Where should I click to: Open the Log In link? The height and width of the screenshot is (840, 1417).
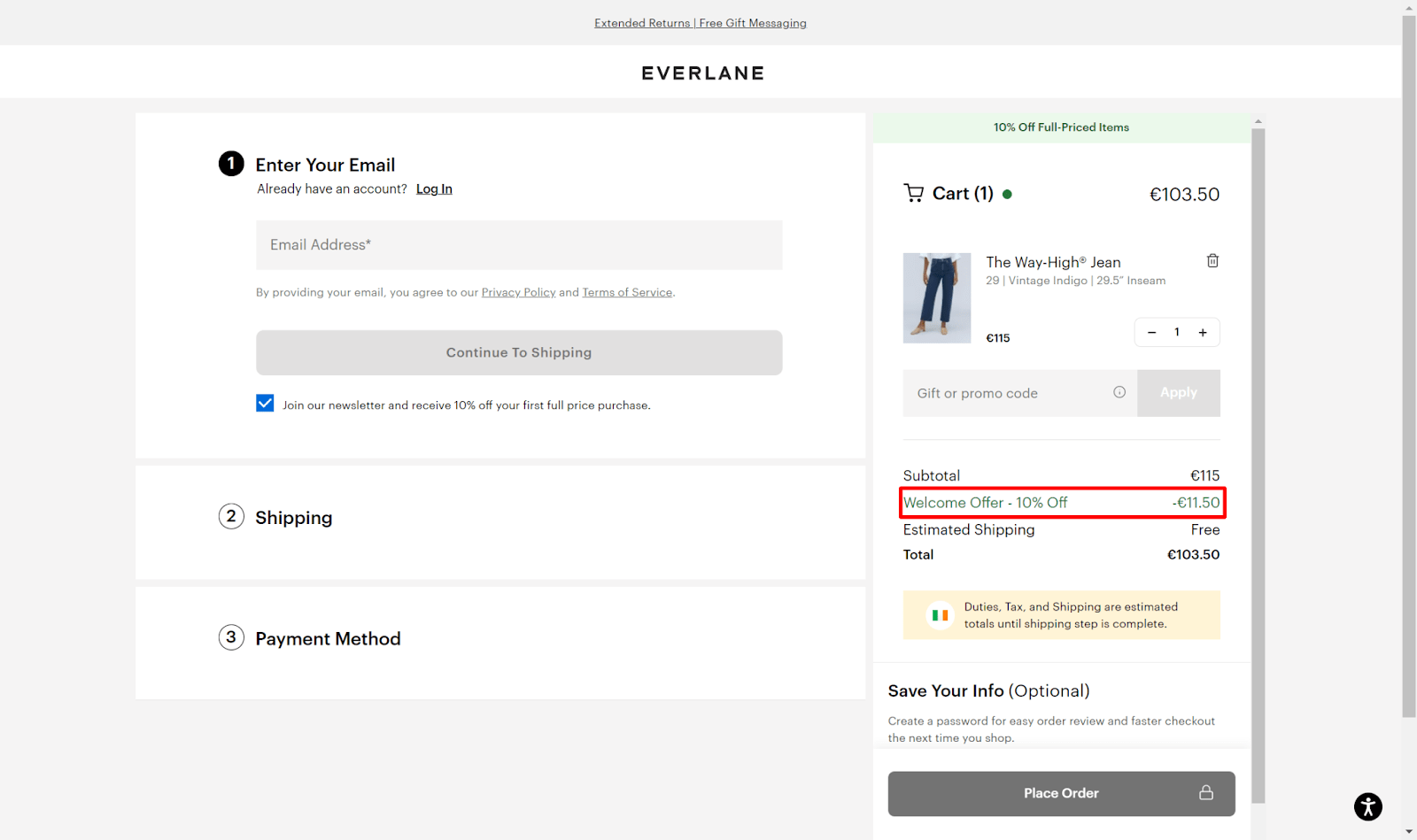click(434, 189)
